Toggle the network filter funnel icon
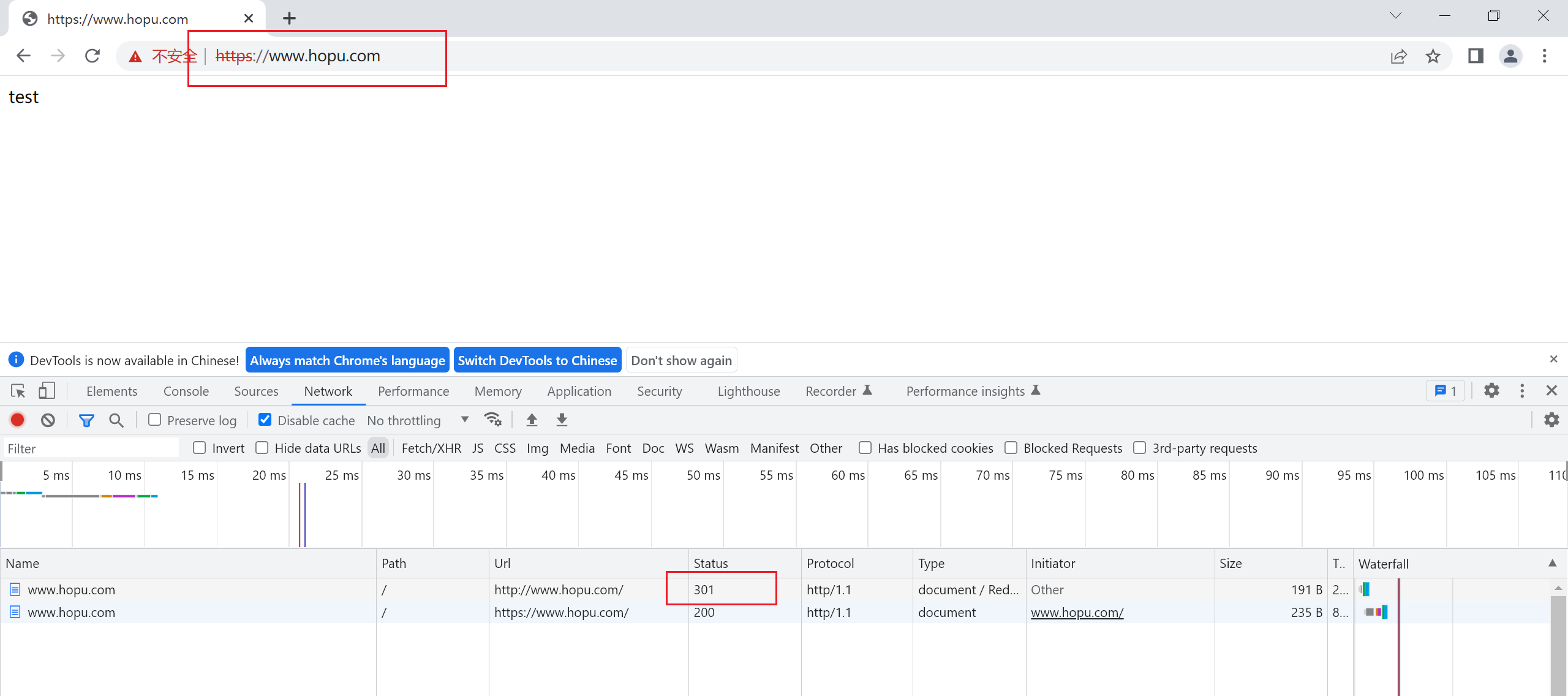The height and width of the screenshot is (696, 1568). tap(86, 420)
